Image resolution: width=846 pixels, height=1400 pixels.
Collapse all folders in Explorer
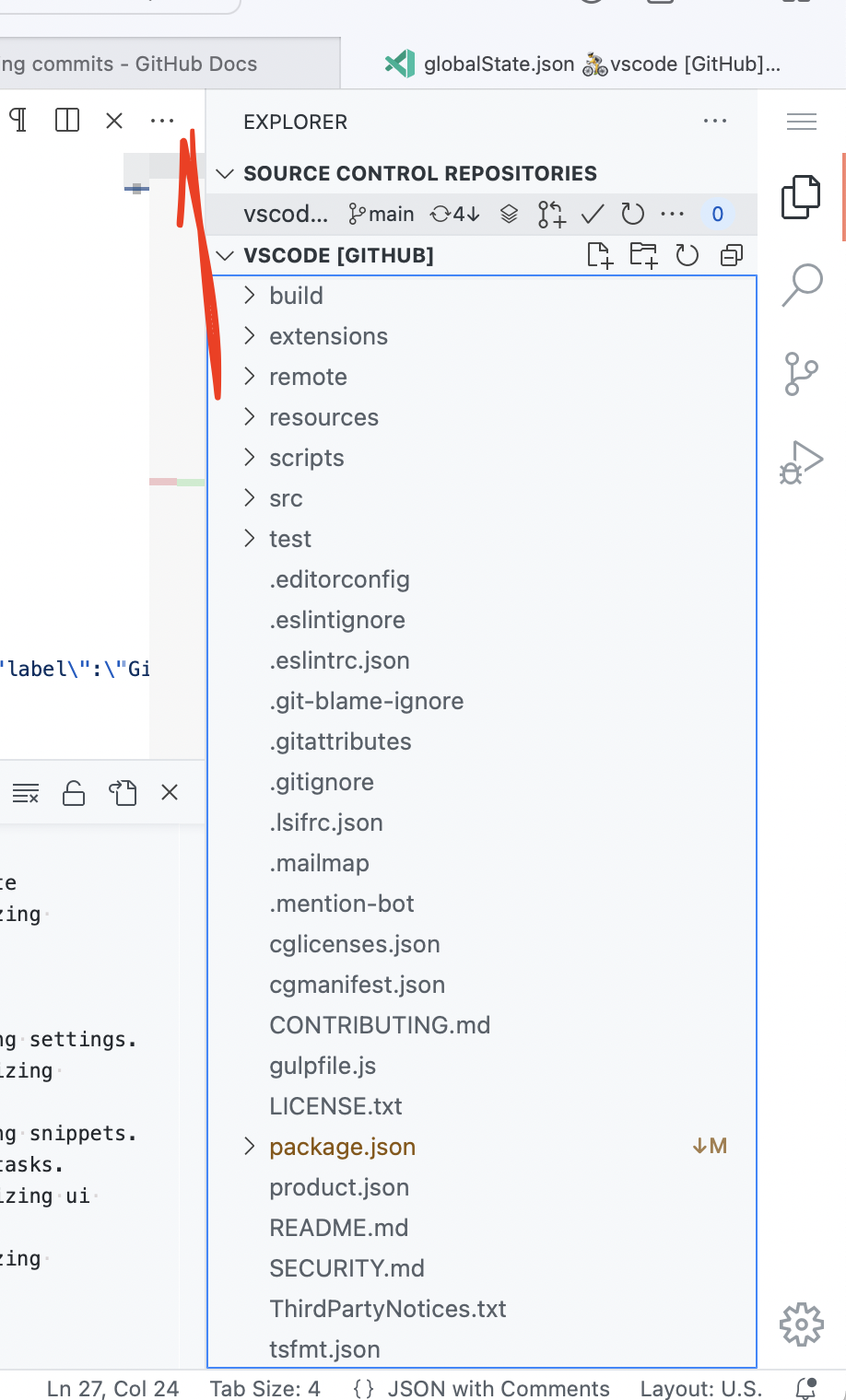[731, 256]
